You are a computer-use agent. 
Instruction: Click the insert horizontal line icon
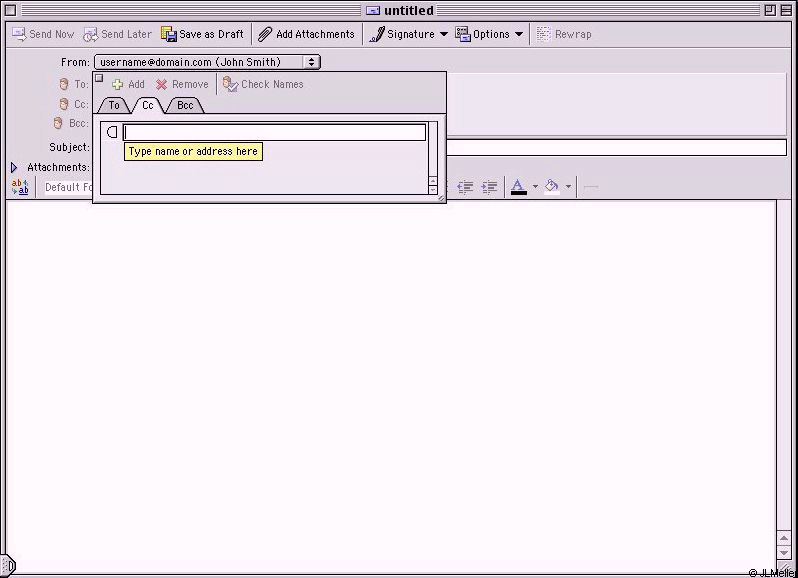click(x=590, y=187)
